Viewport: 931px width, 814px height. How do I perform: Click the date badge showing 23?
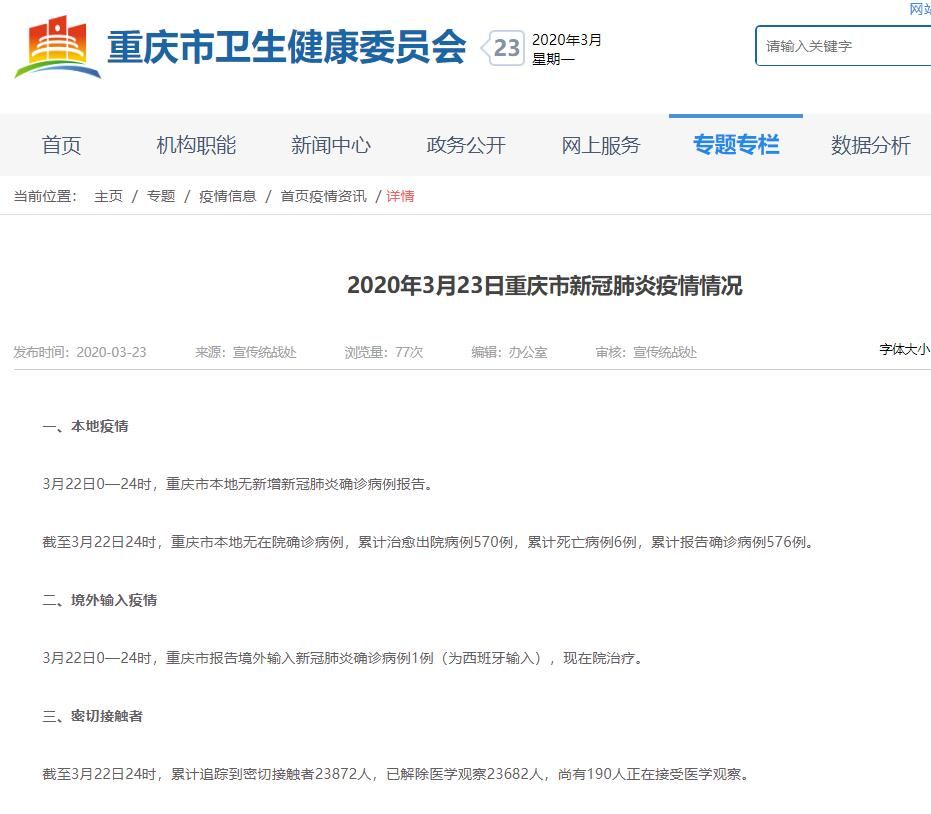click(x=507, y=48)
